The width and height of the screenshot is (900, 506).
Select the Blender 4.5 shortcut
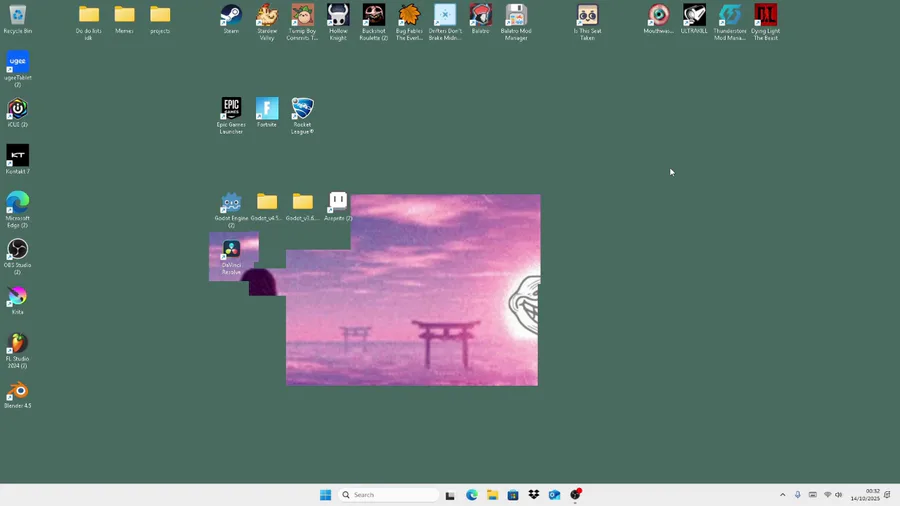tap(17, 394)
